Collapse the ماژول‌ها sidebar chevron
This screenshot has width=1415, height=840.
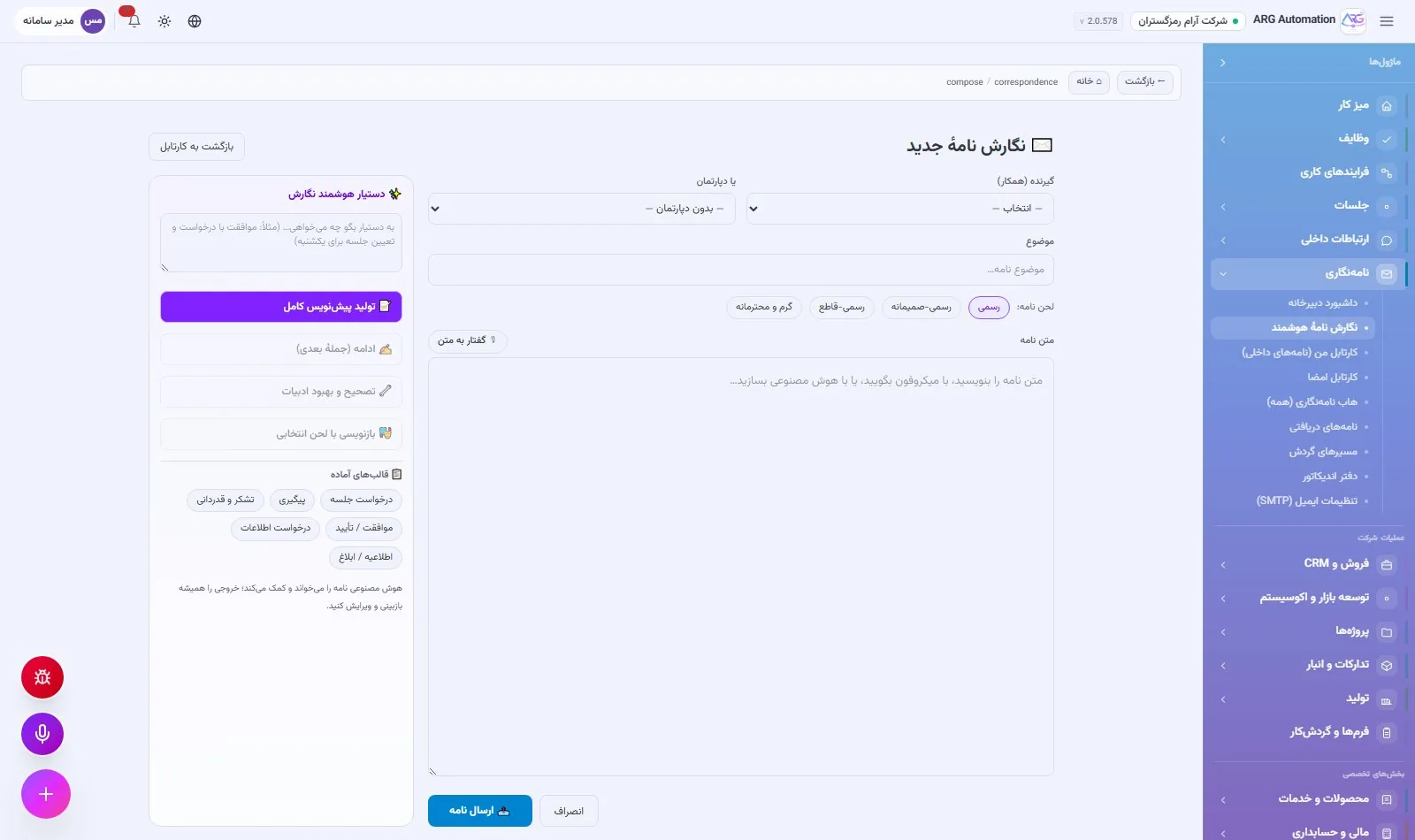[x=1223, y=63]
